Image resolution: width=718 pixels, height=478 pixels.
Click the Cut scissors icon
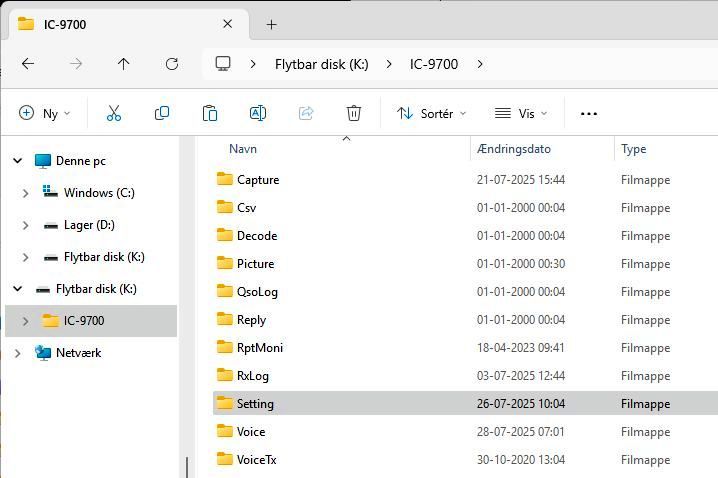pyautogui.click(x=114, y=113)
